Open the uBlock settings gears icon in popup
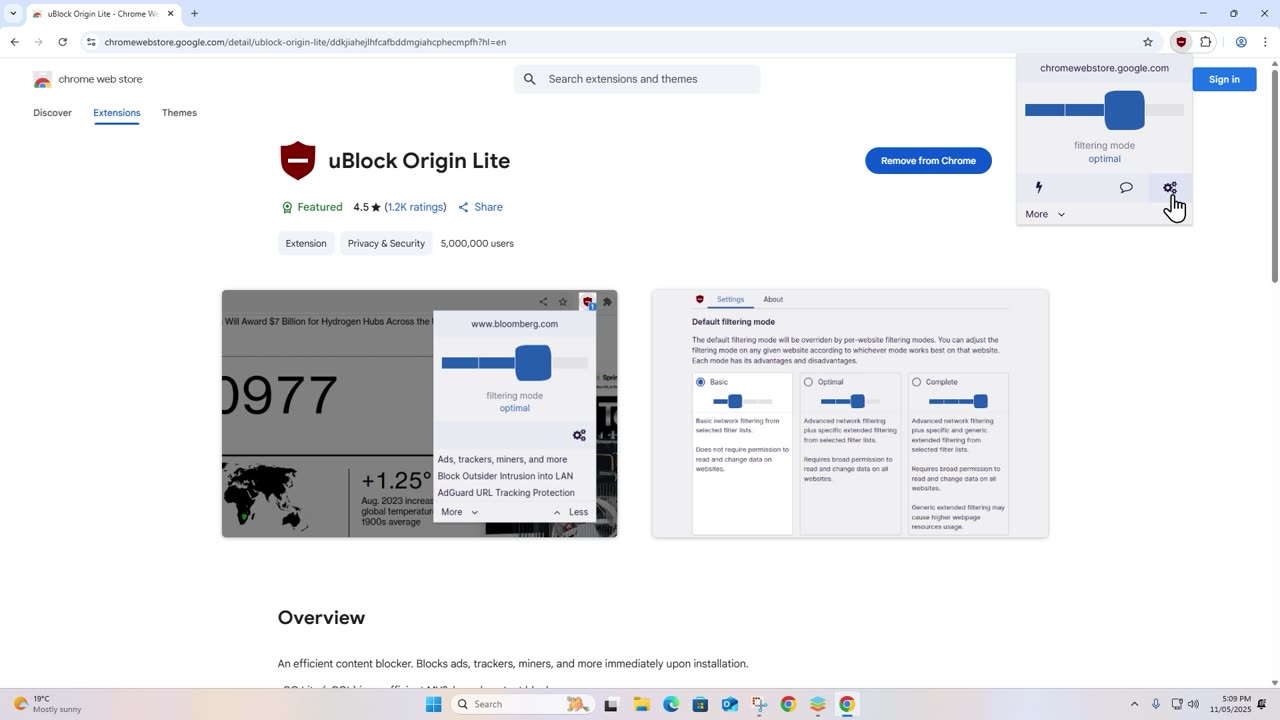 [1170, 188]
